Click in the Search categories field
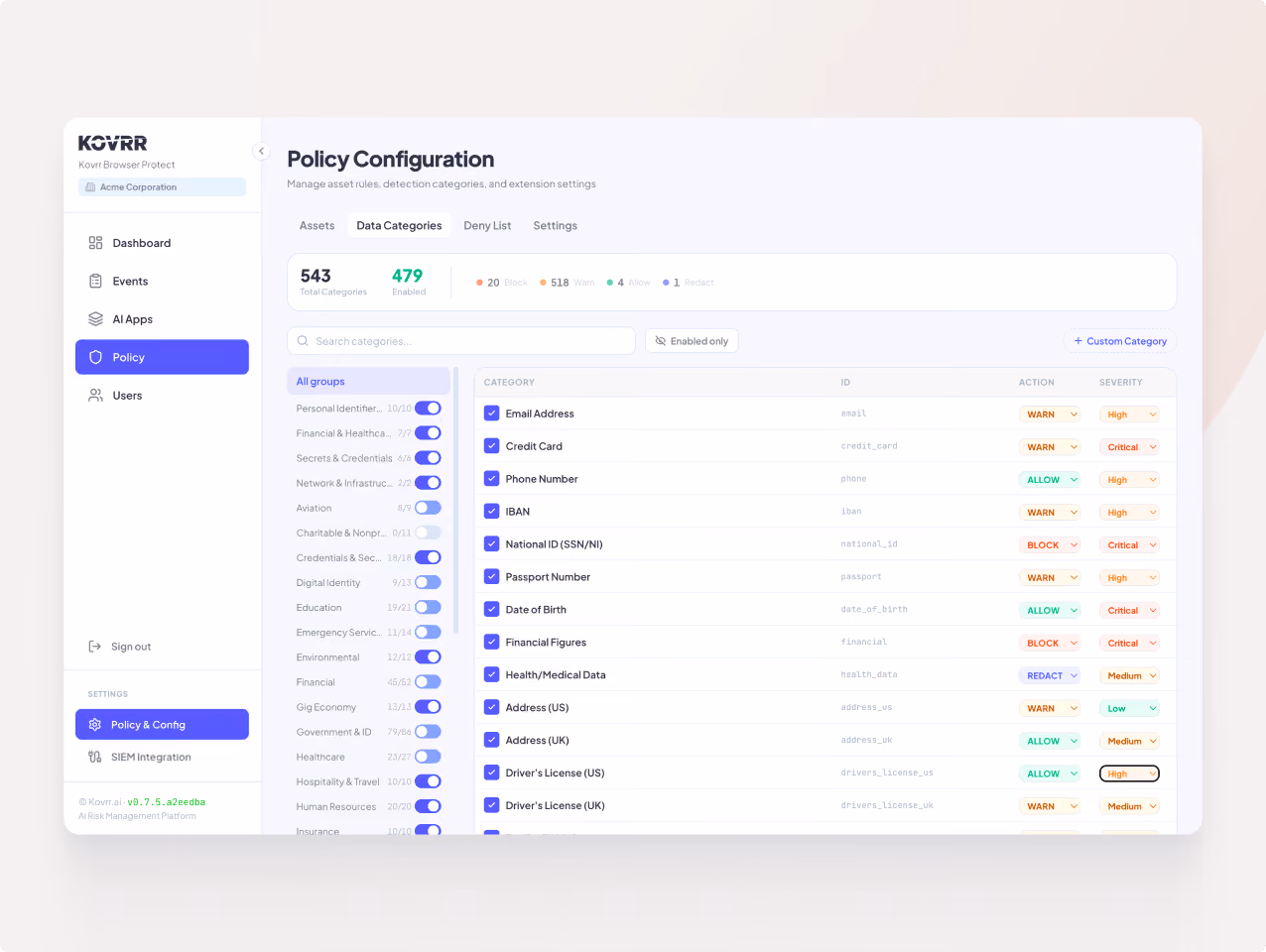 click(x=461, y=341)
